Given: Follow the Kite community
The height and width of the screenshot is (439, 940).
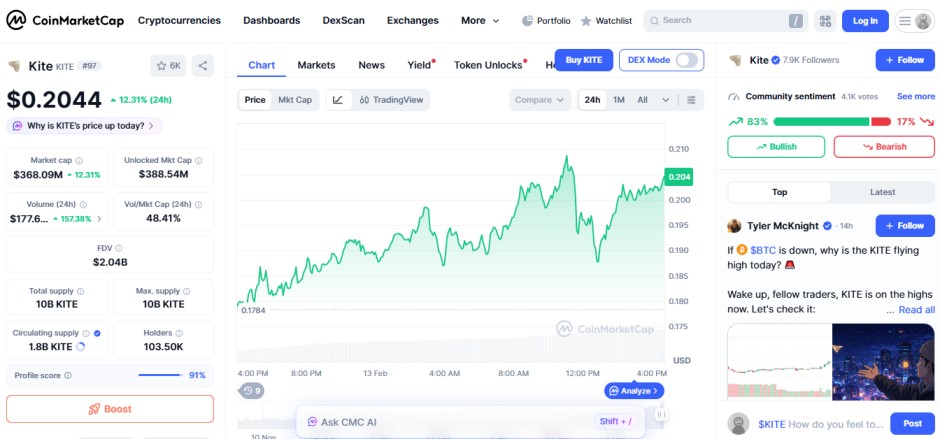Looking at the screenshot, I should pyautogui.click(x=905, y=60).
